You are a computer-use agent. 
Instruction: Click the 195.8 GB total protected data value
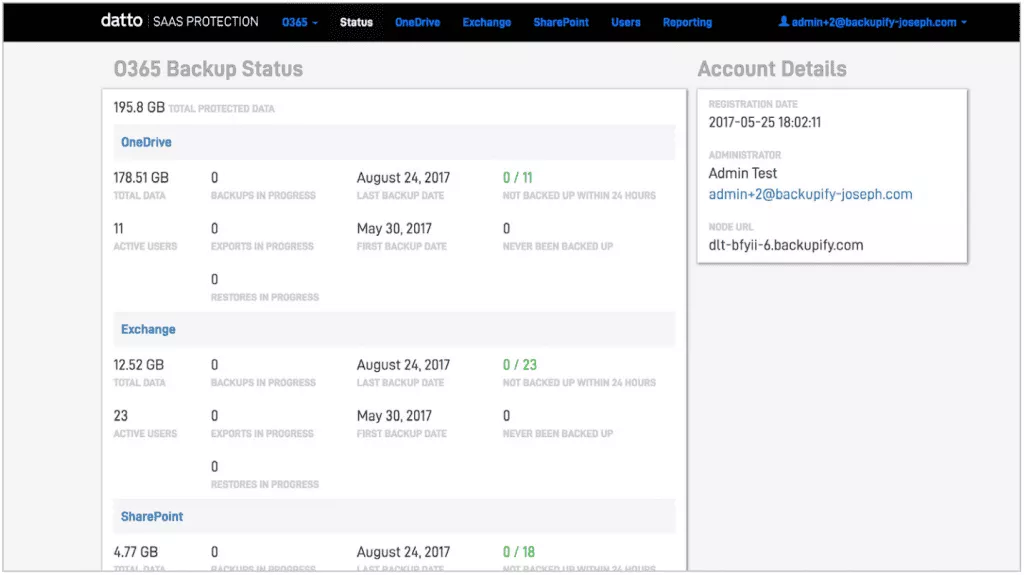(x=139, y=107)
